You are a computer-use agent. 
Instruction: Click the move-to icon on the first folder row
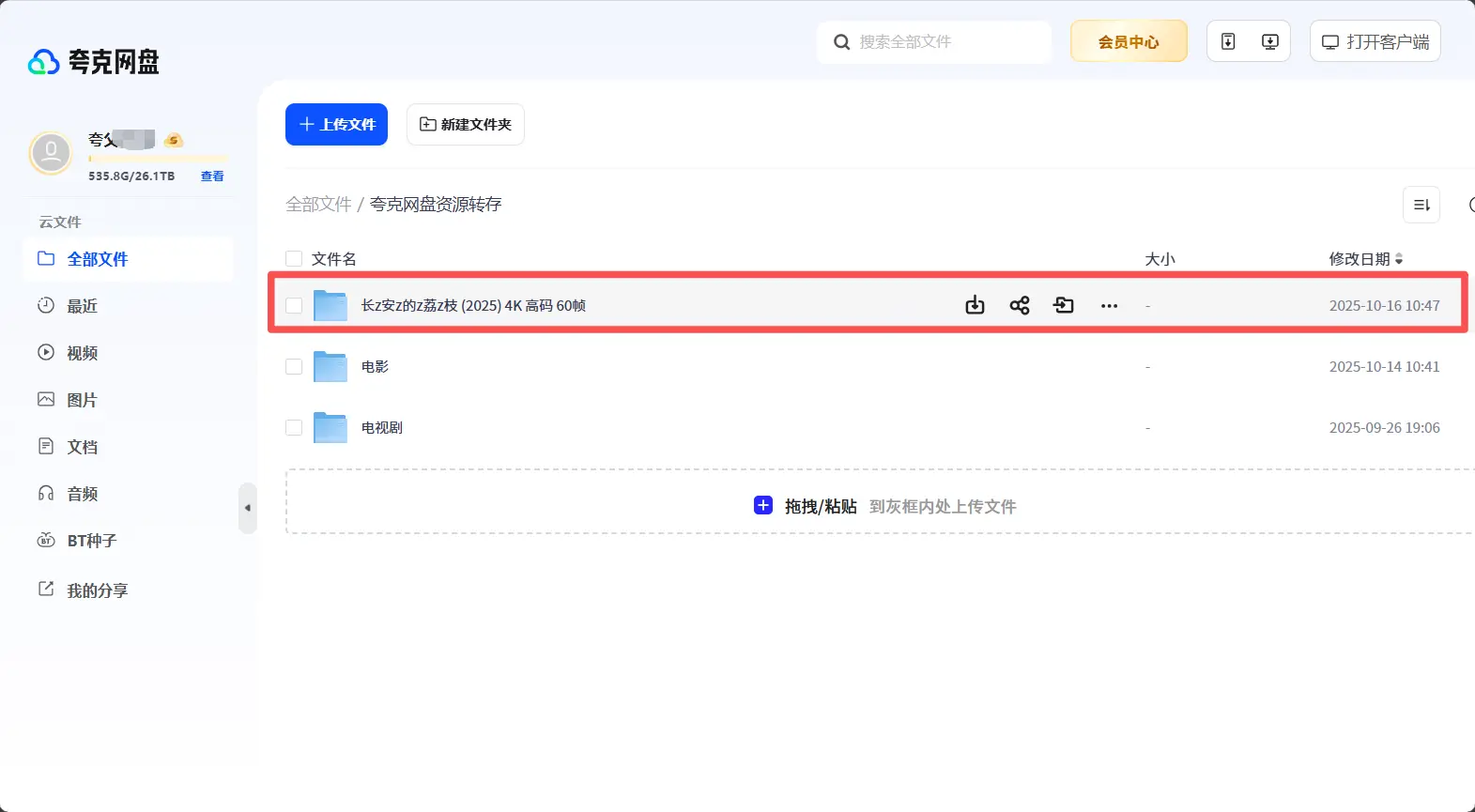pos(1064,305)
